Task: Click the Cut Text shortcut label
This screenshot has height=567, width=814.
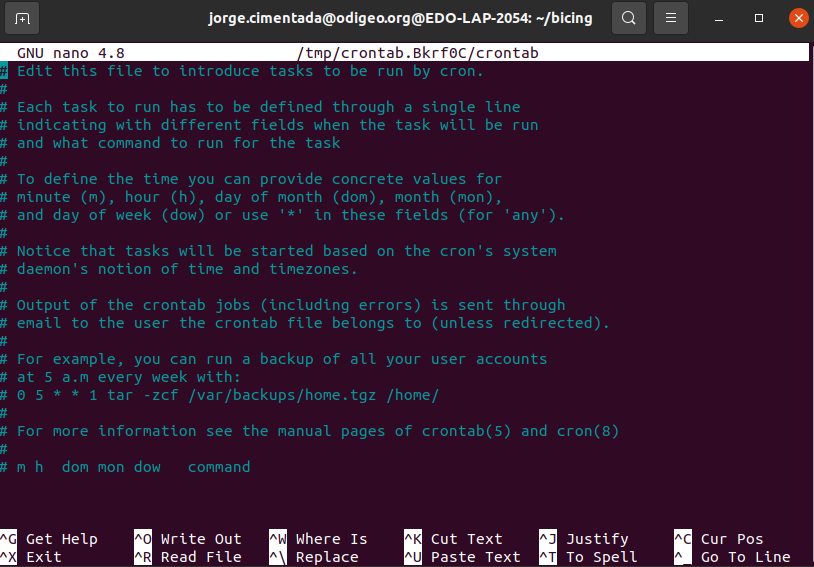Action: click(x=466, y=539)
